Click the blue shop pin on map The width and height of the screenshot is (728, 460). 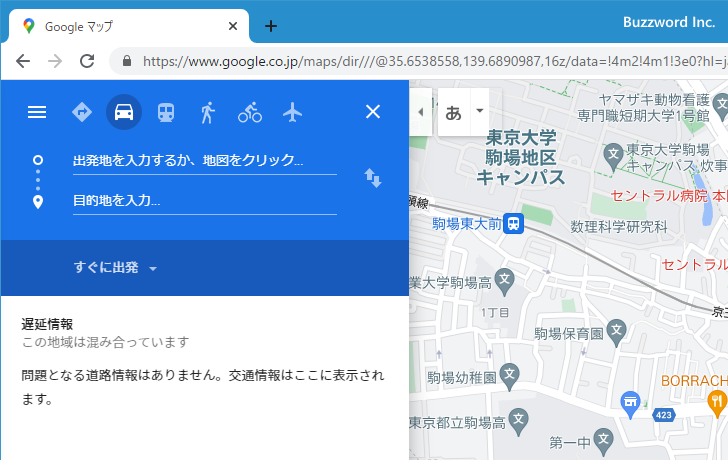point(630,403)
